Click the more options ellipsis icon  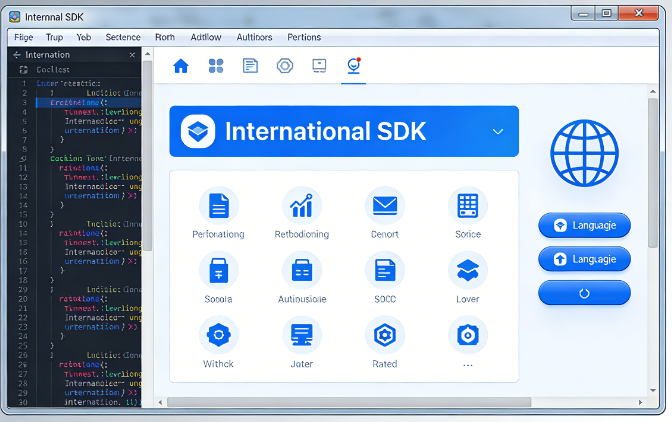467,335
